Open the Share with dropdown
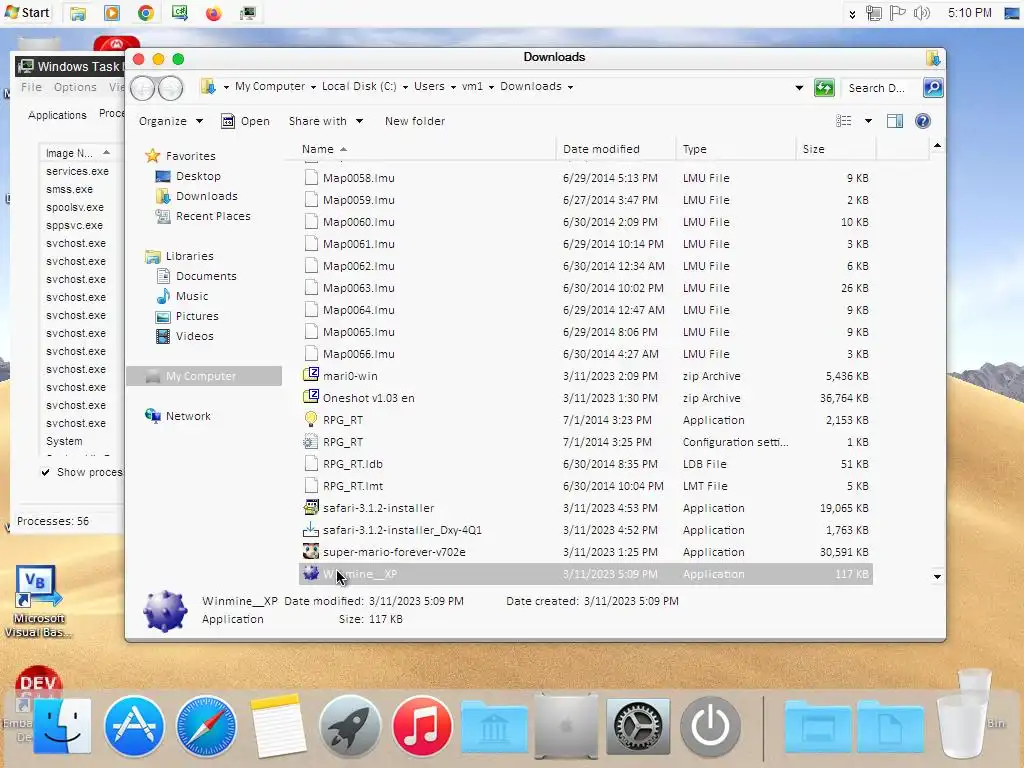The image size is (1024, 768). 325,121
